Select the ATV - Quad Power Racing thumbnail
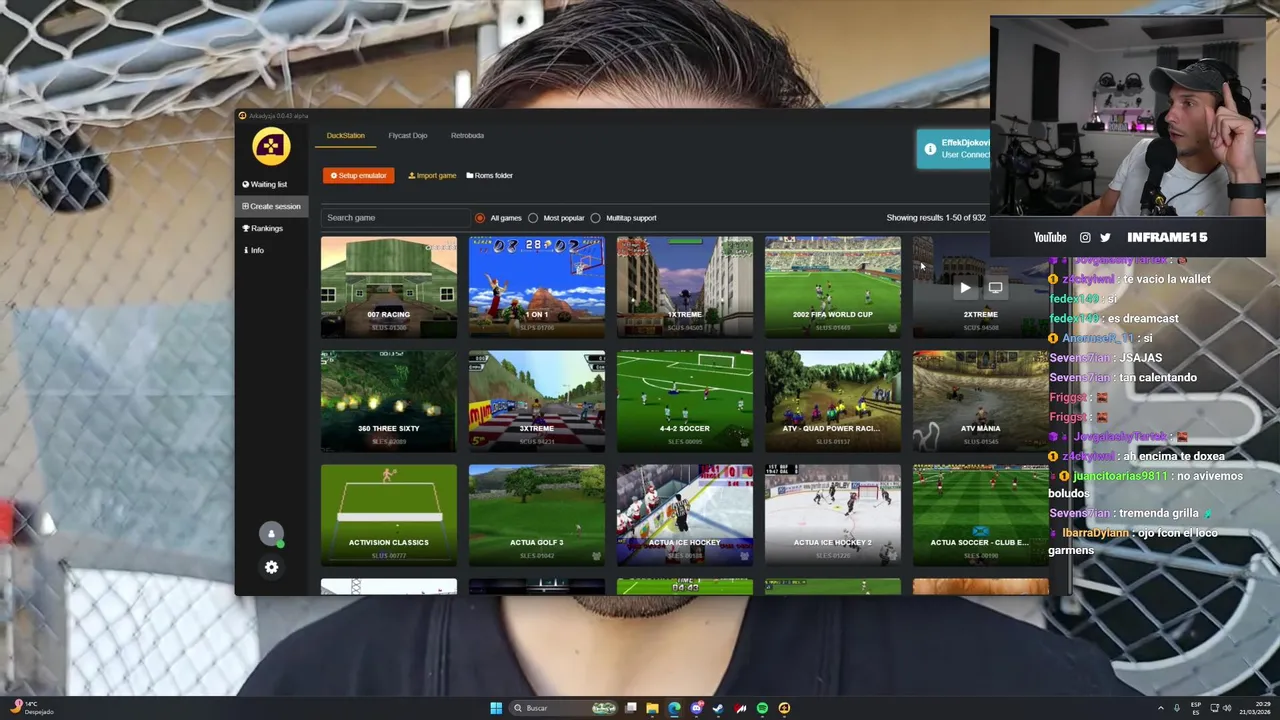 click(x=833, y=401)
